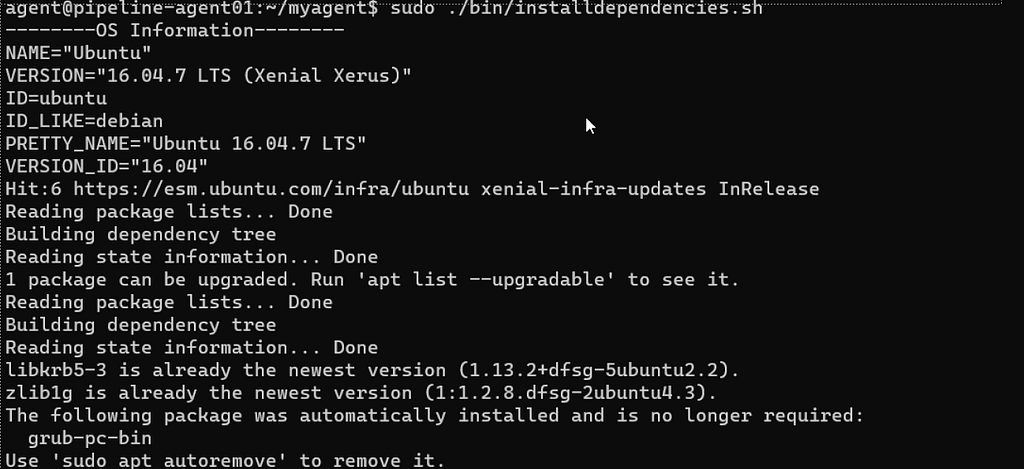The height and width of the screenshot is (469, 1024).
Task: Click the VERSION_ID="16.04" line
Action: 107,167
